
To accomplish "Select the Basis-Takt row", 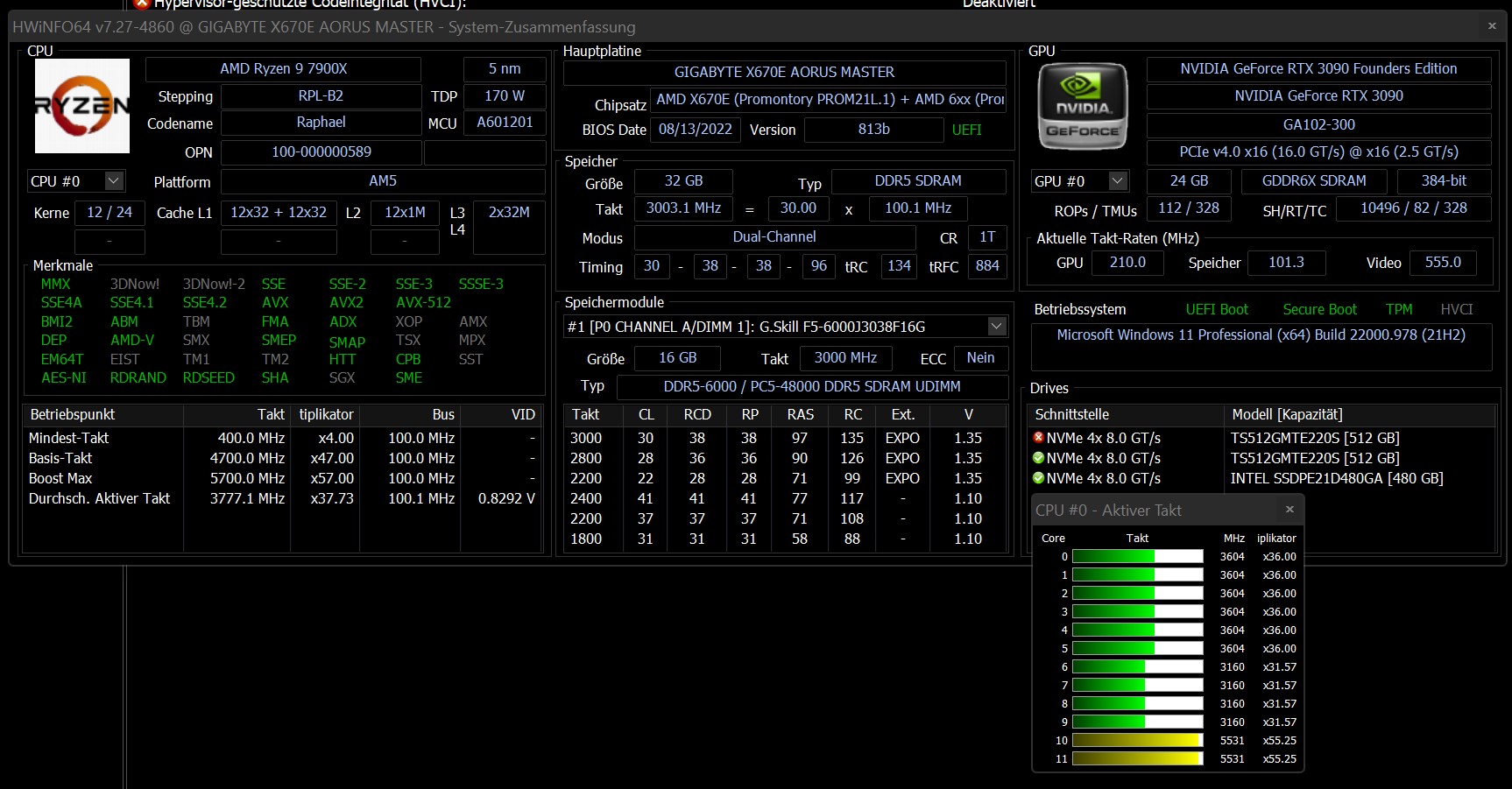I will 282,459.
